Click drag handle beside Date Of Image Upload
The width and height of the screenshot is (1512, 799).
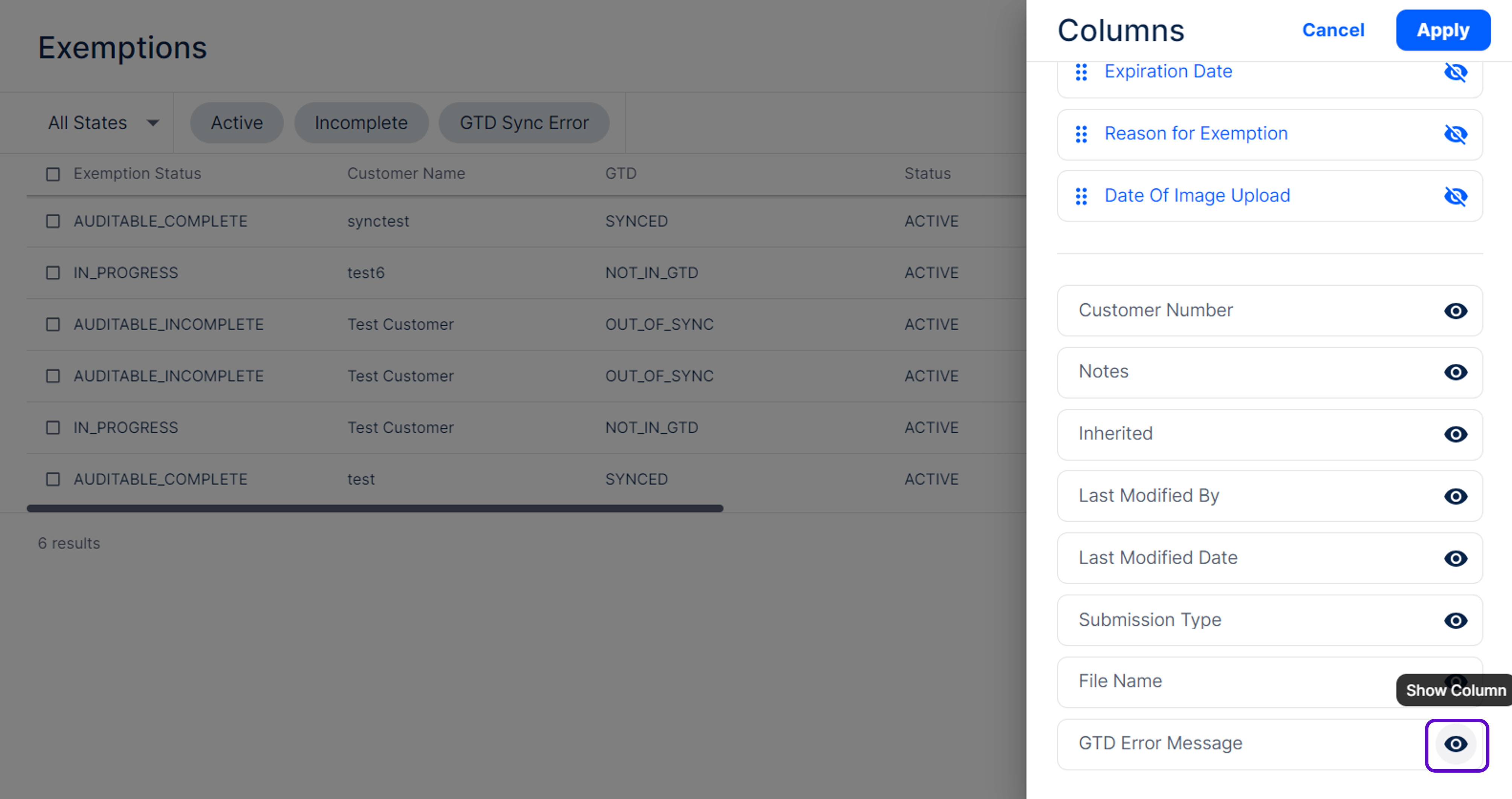[1081, 196]
